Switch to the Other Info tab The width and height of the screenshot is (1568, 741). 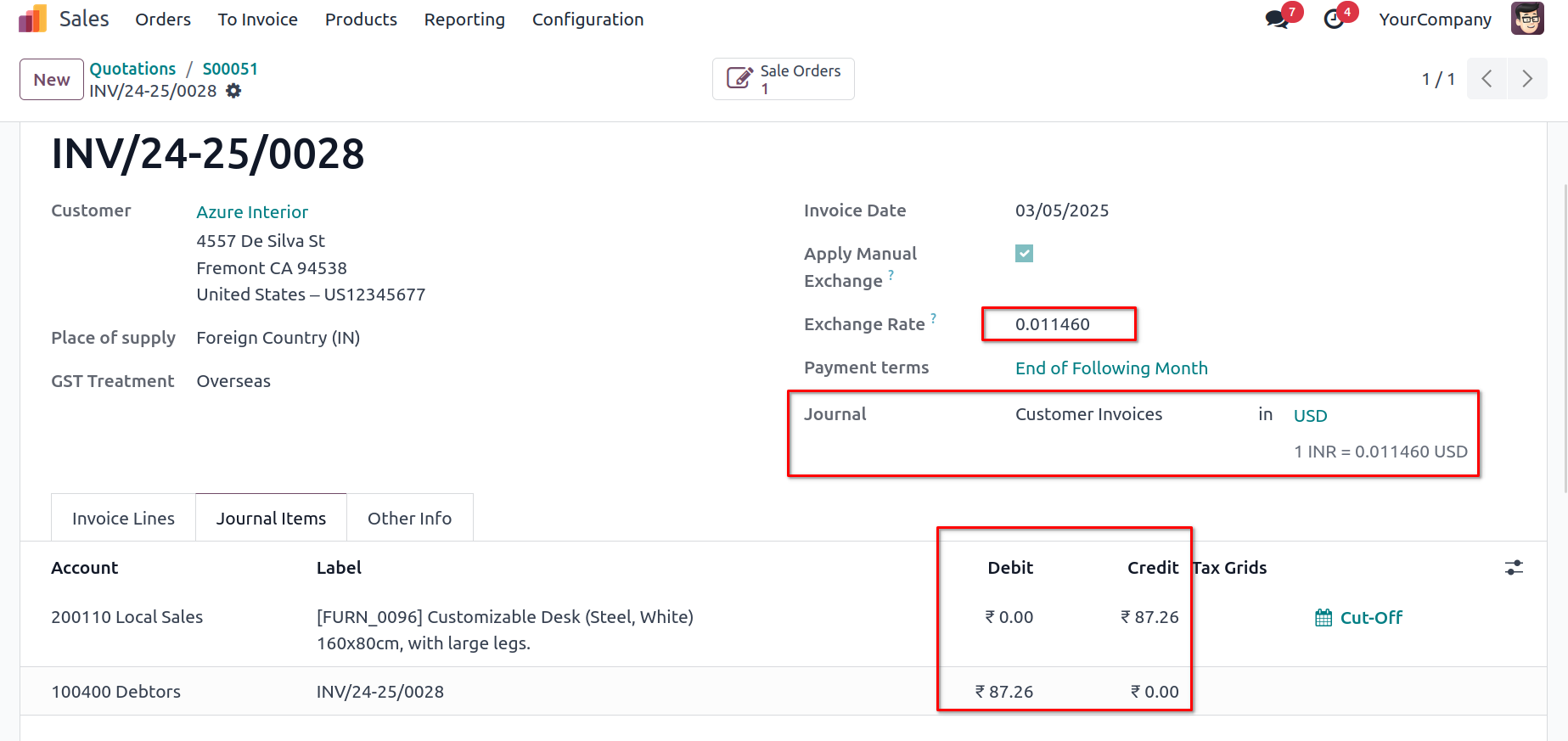(409, 519)
